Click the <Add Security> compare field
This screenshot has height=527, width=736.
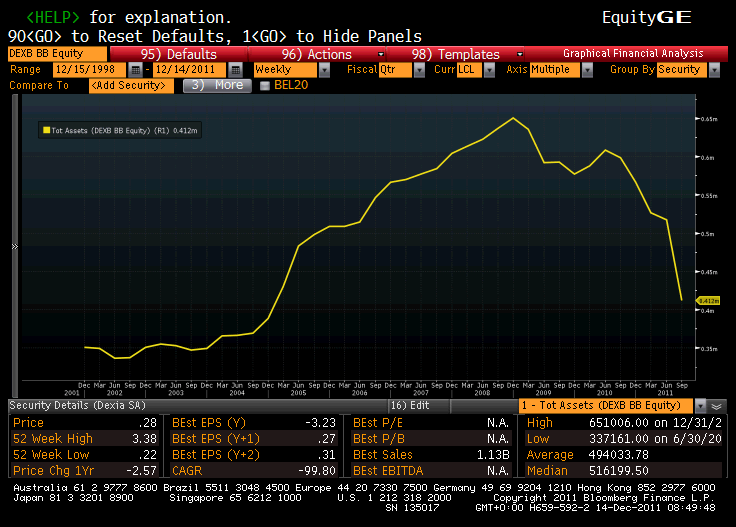point(131,86)
